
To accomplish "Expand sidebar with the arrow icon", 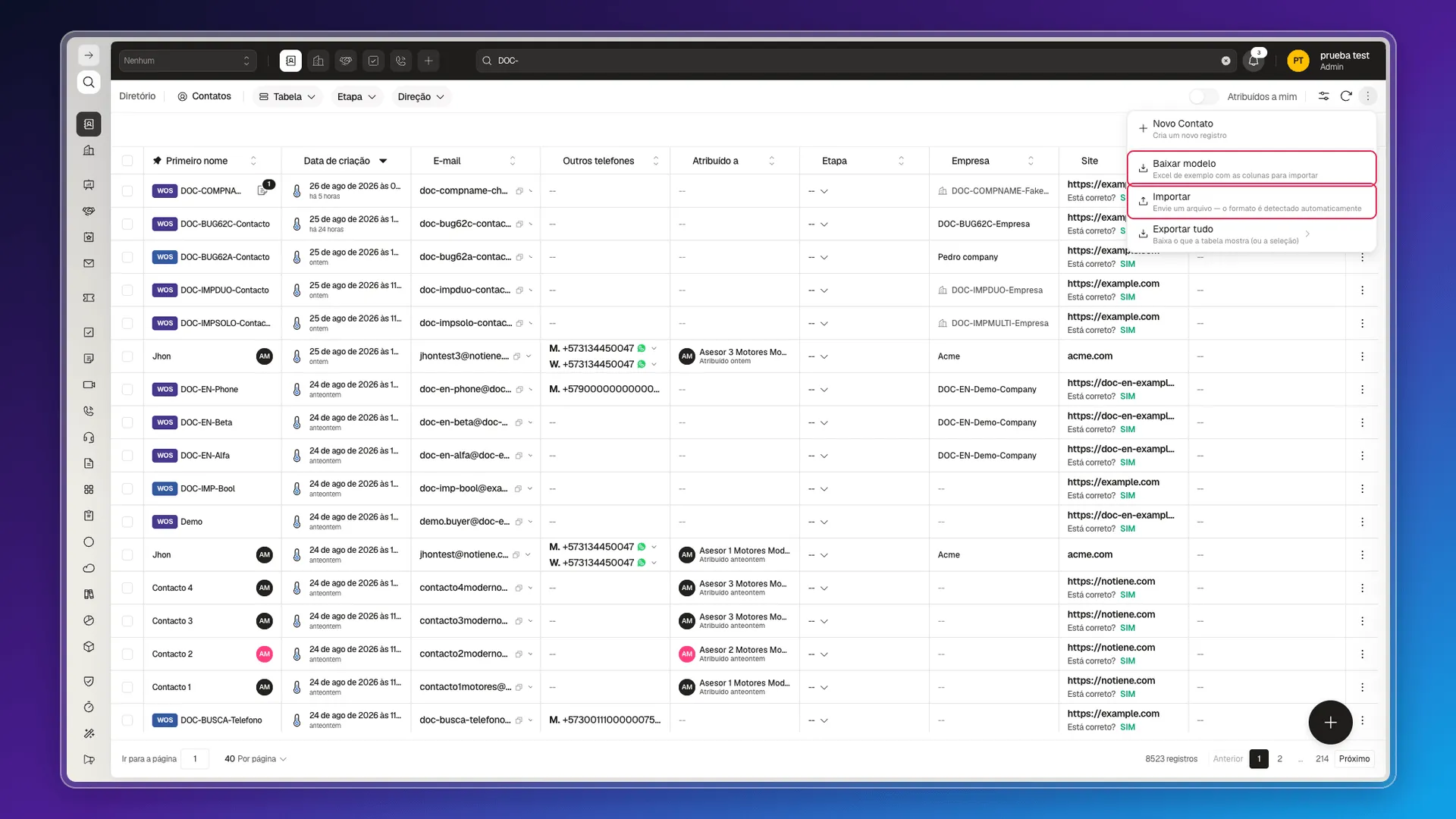I will (x=89, y=55).
